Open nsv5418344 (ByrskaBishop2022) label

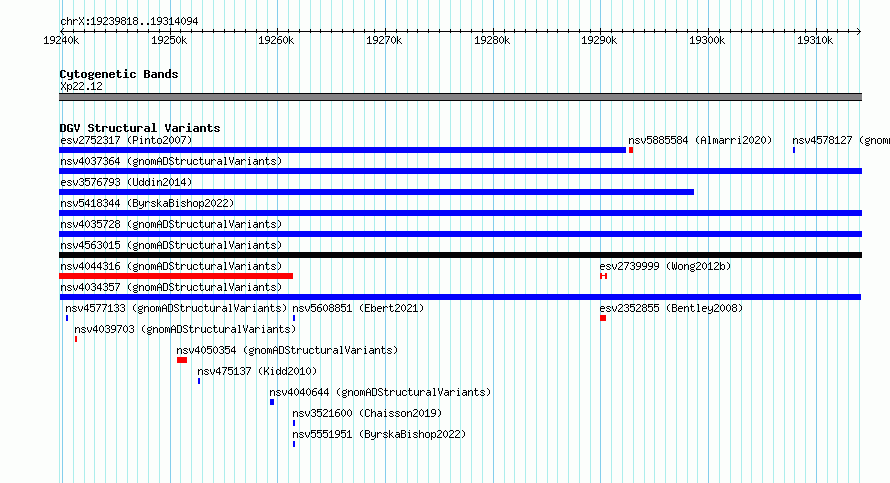[147, 203]
